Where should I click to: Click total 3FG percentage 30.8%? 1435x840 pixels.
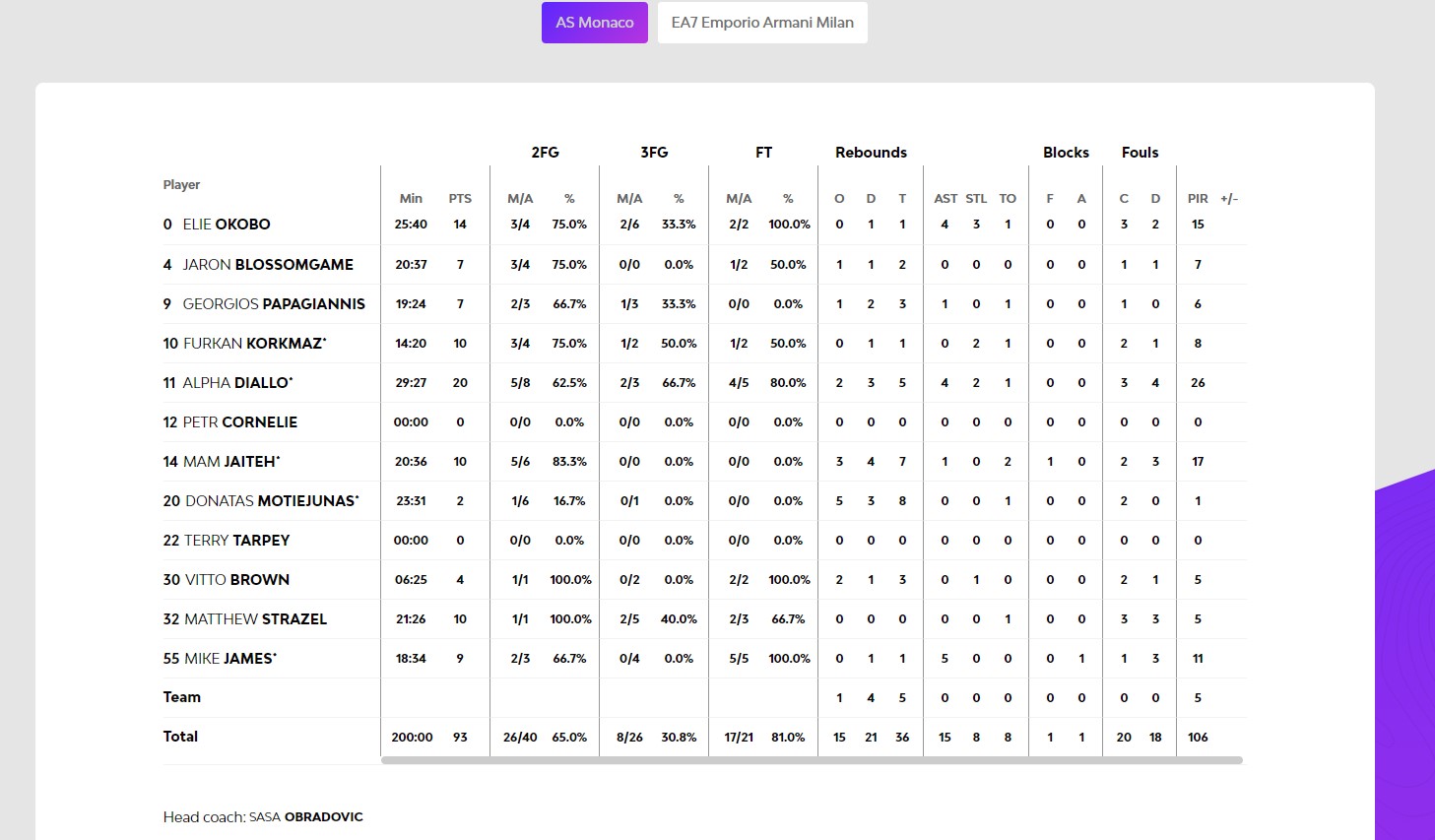click(x=679, y=737)
